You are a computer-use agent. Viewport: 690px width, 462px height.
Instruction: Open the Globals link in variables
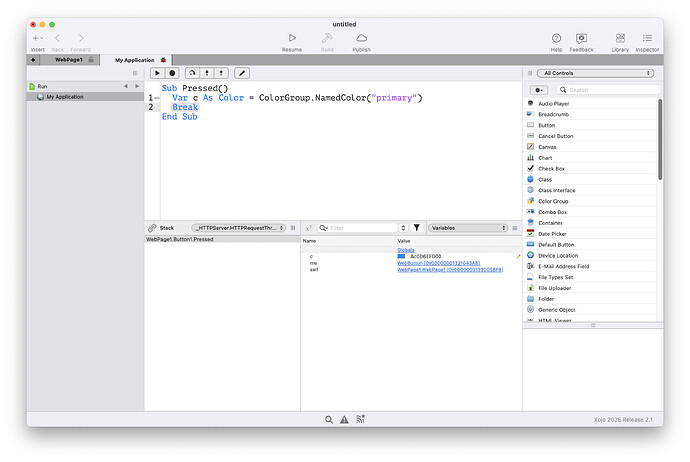coord(406,250)
